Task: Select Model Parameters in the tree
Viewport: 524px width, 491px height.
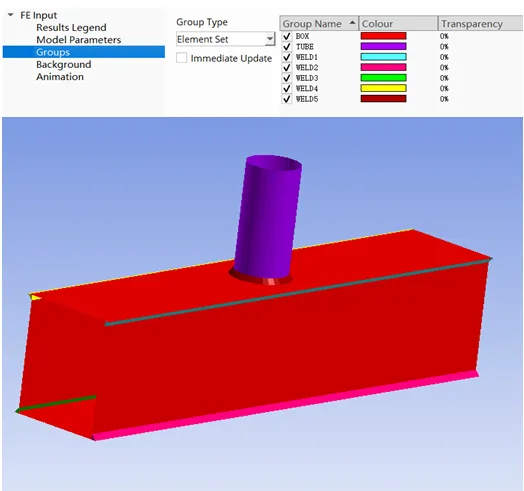Action: tap(79, 40)
